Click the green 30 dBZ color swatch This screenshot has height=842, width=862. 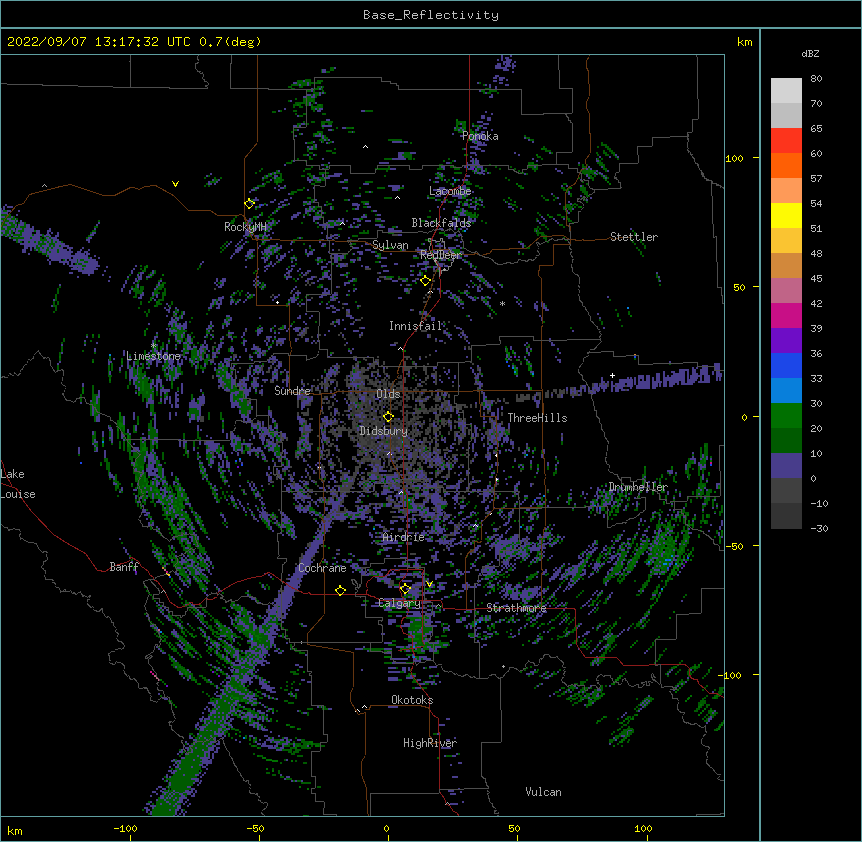(786, 416)
